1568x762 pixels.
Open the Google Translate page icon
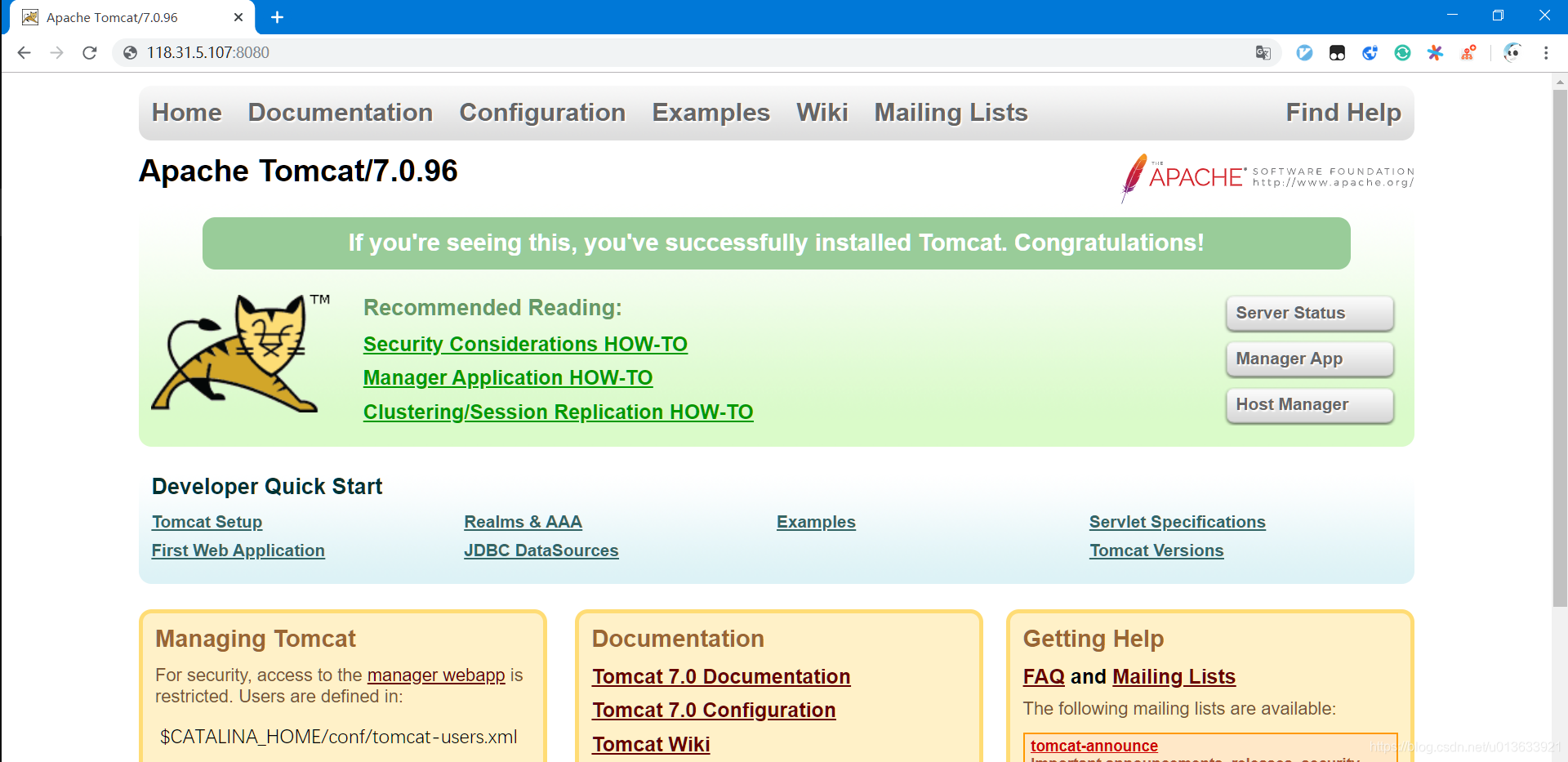pos(1263,53)
